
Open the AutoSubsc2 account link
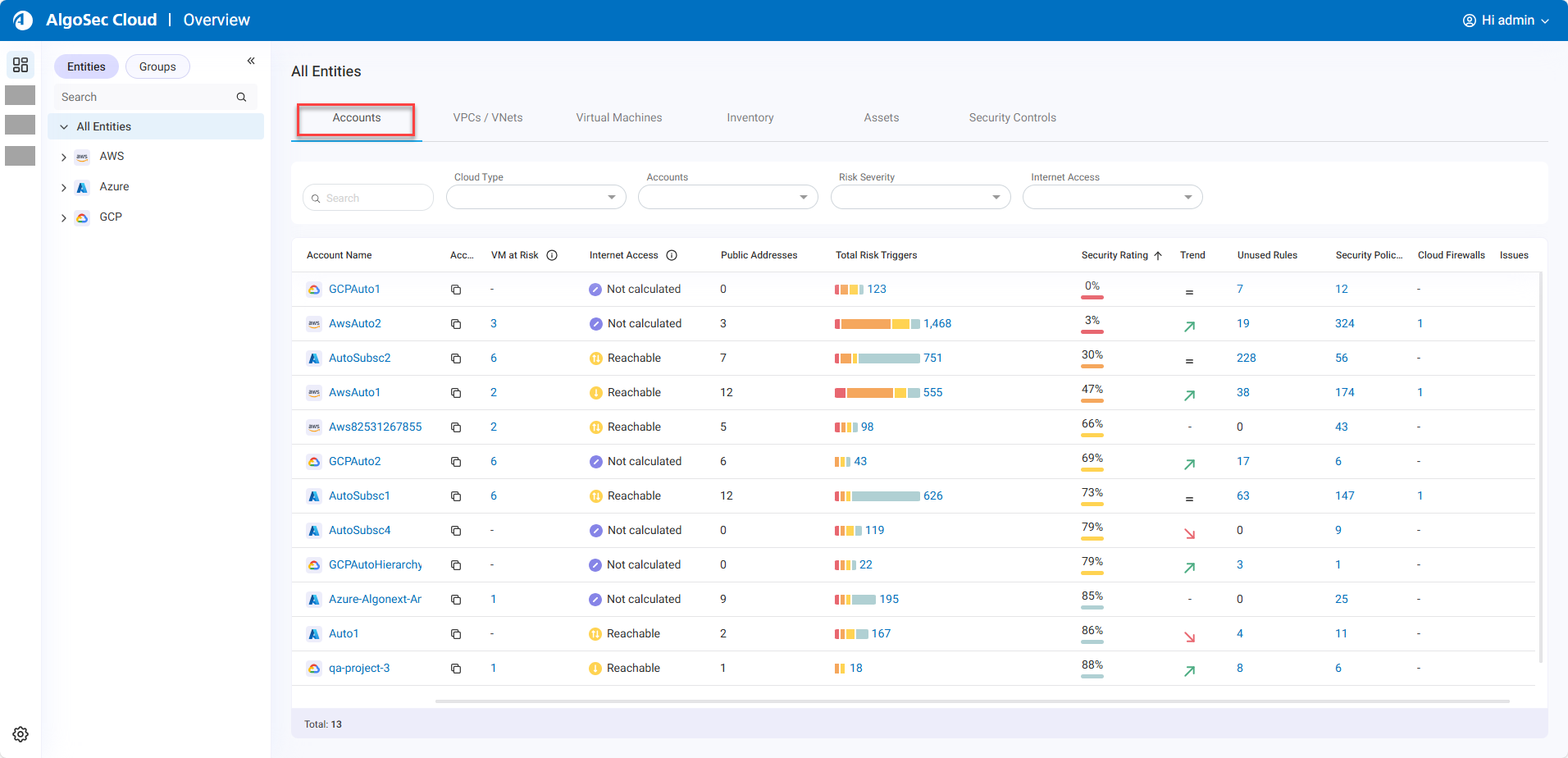tap(359, 358)
